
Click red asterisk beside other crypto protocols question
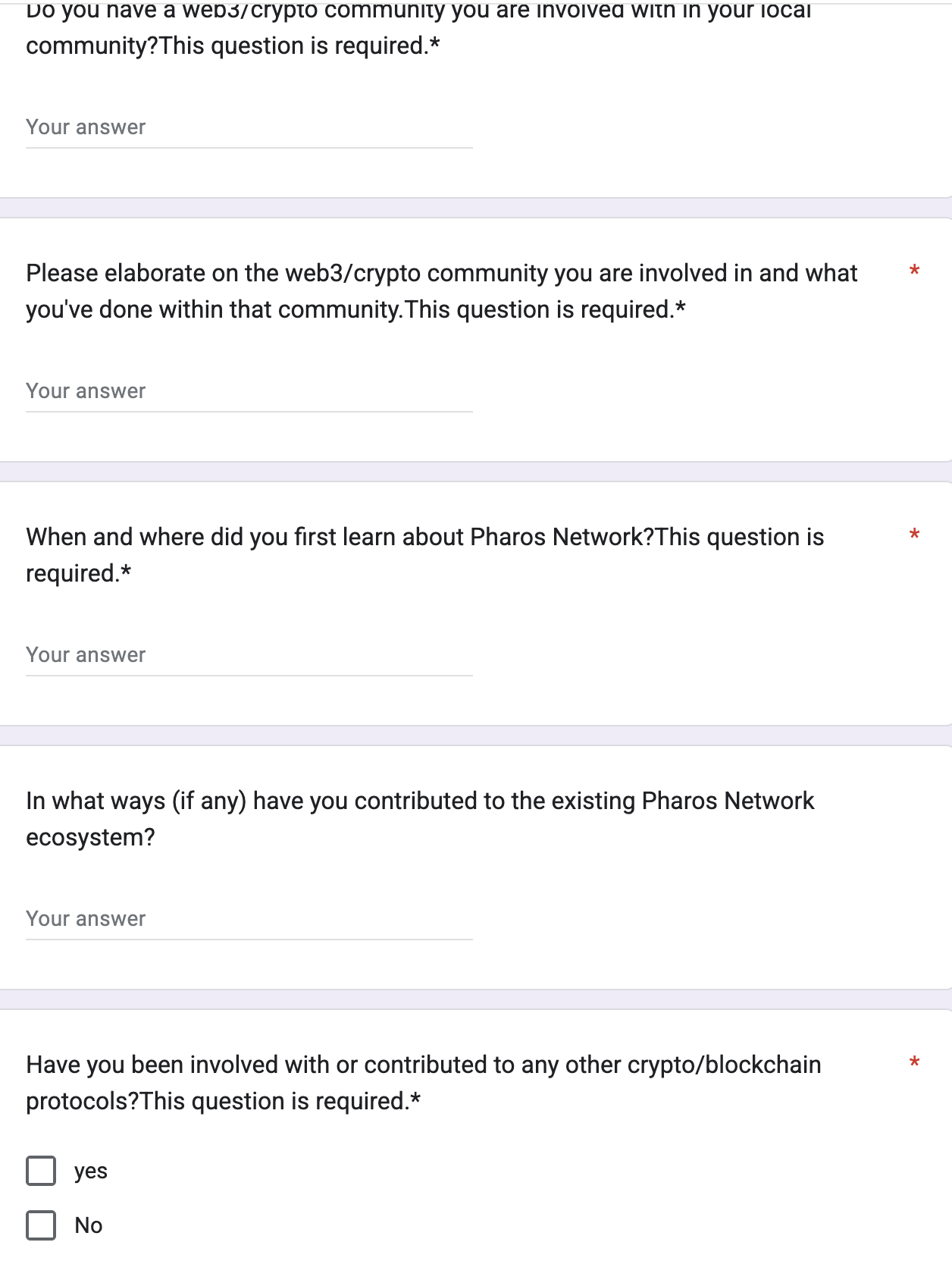tap(914, 1062)
